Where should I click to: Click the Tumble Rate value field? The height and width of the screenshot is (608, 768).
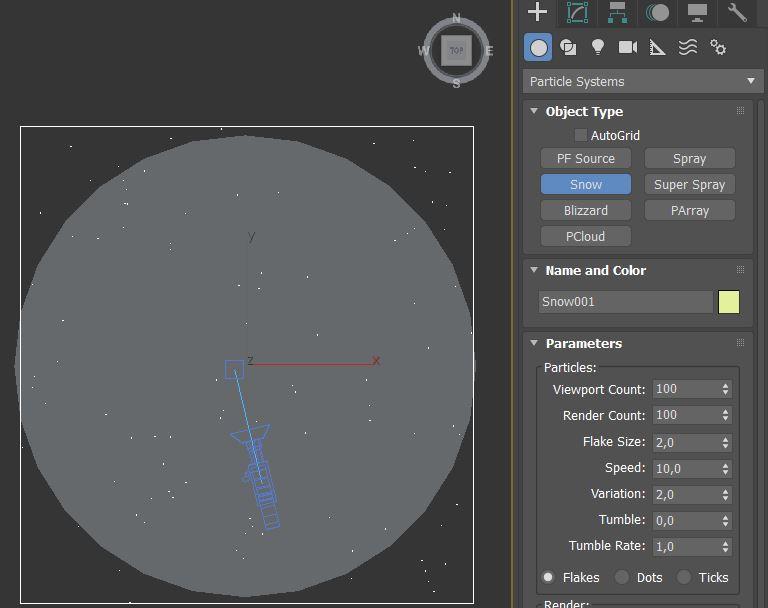pyautogui.click(x=686, y=546)
